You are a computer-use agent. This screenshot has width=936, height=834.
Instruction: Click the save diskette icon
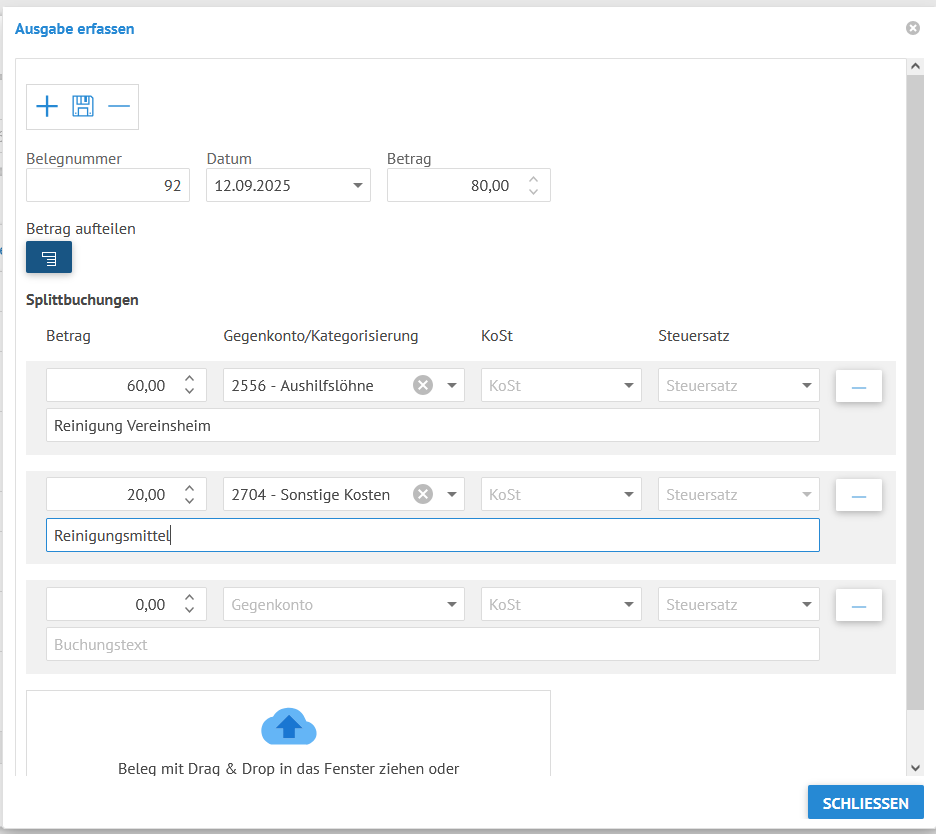pos(83,107)
